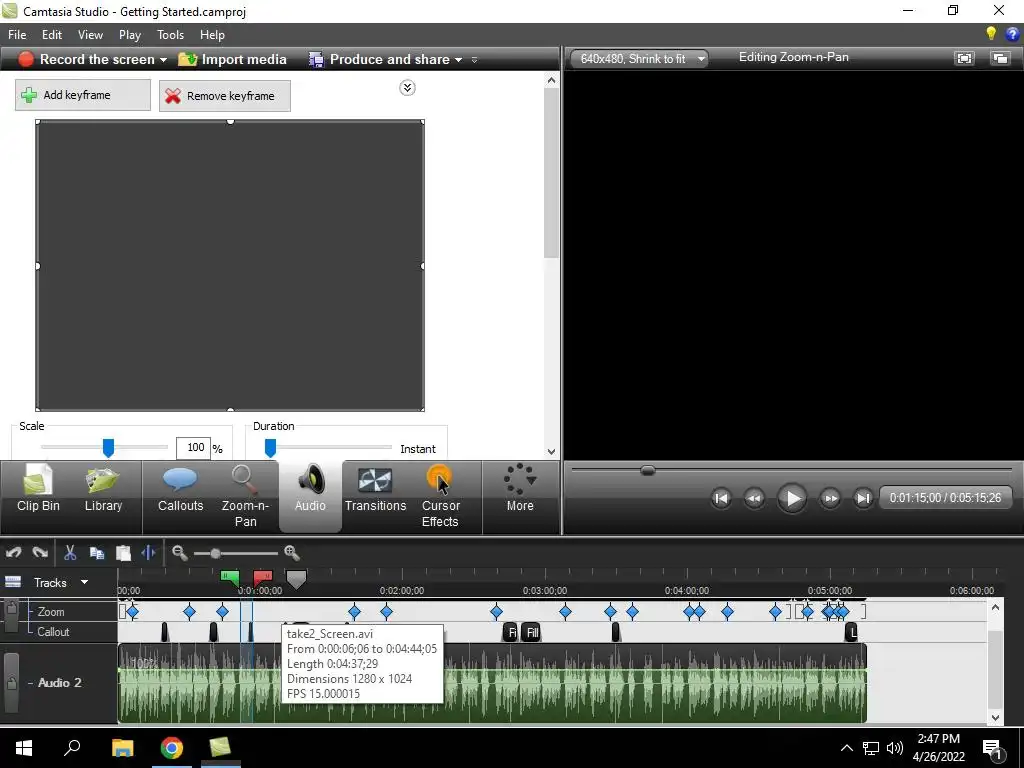This screenshot has width=1024, height=768.
Task: Select the Fill callout on the Callout track
Action: (532, 632)
